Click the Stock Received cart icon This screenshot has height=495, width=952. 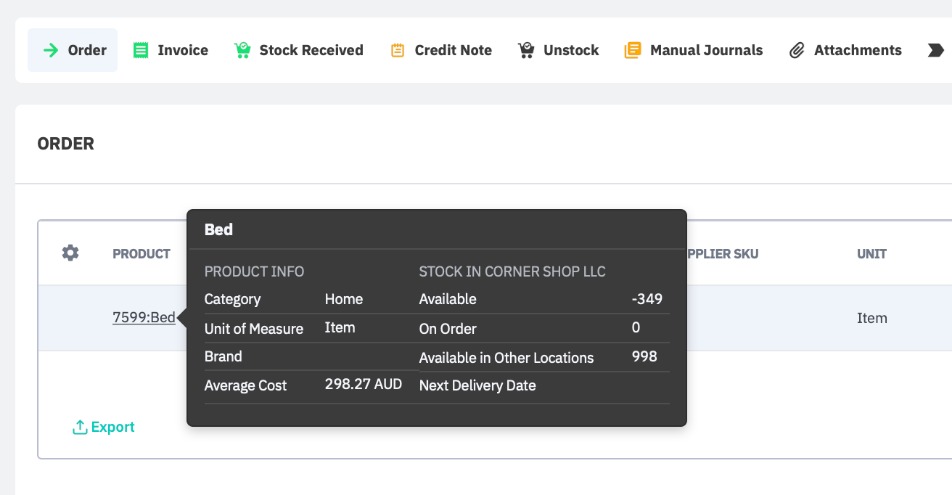(x=242, y=50)
